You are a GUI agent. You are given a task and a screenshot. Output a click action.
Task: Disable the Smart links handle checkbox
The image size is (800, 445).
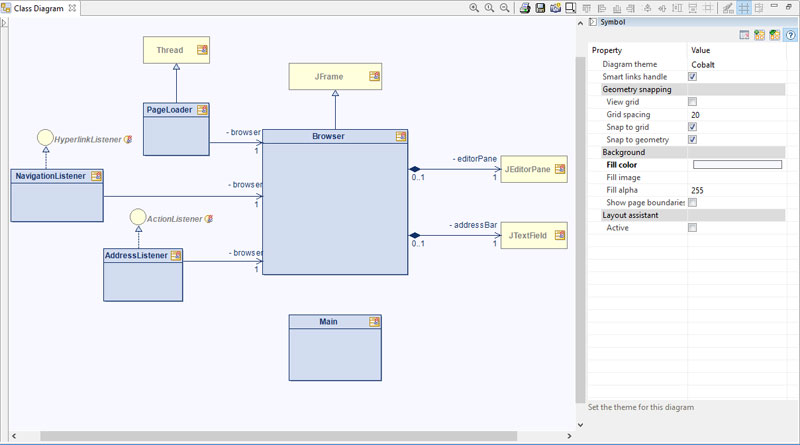(692, 77)
